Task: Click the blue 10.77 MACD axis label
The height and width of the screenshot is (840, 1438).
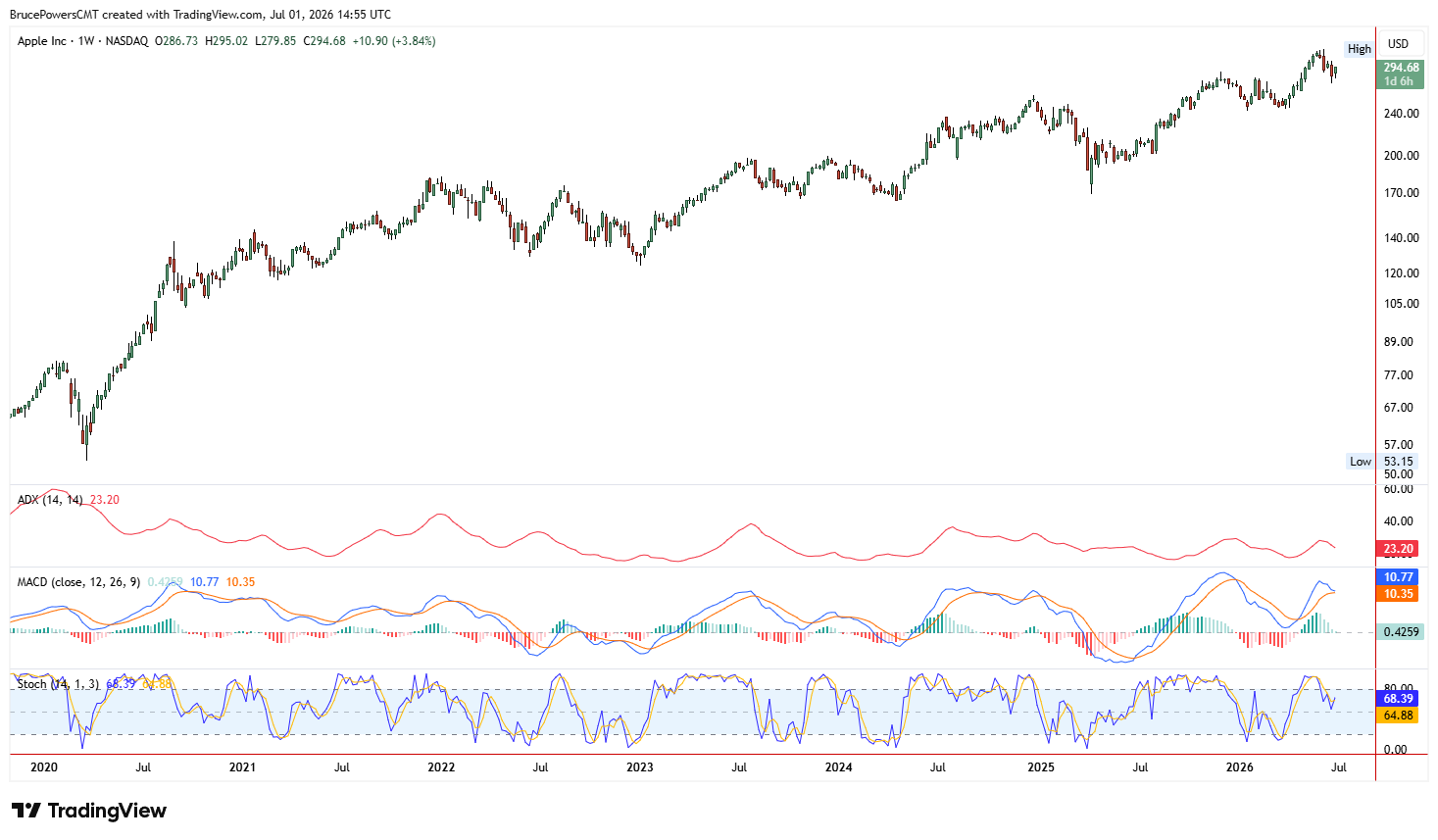Action: point(1398,577)
